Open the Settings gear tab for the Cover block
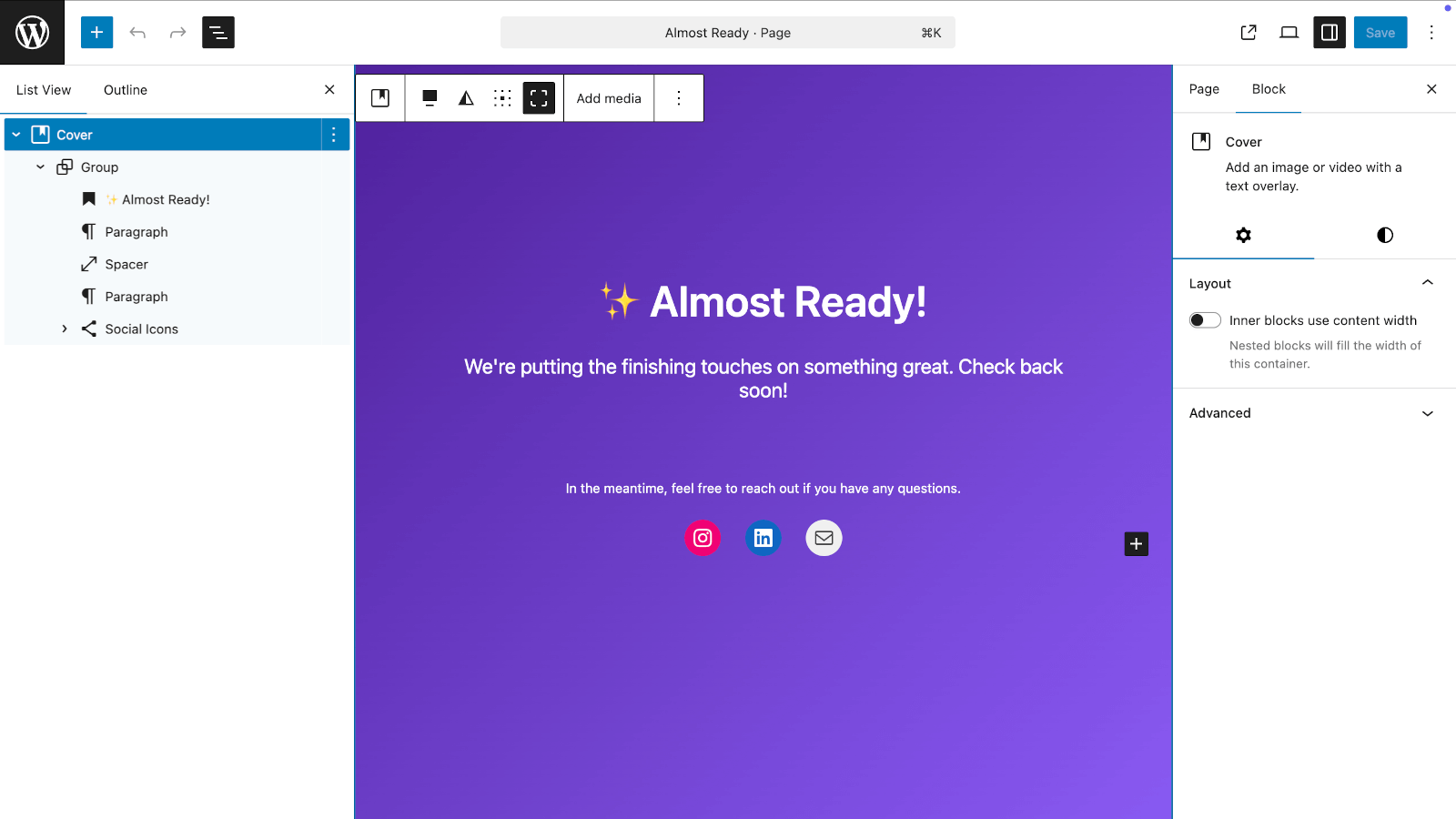Image resolution: width=1456 pixels, height=819 pixels. 1243,235
